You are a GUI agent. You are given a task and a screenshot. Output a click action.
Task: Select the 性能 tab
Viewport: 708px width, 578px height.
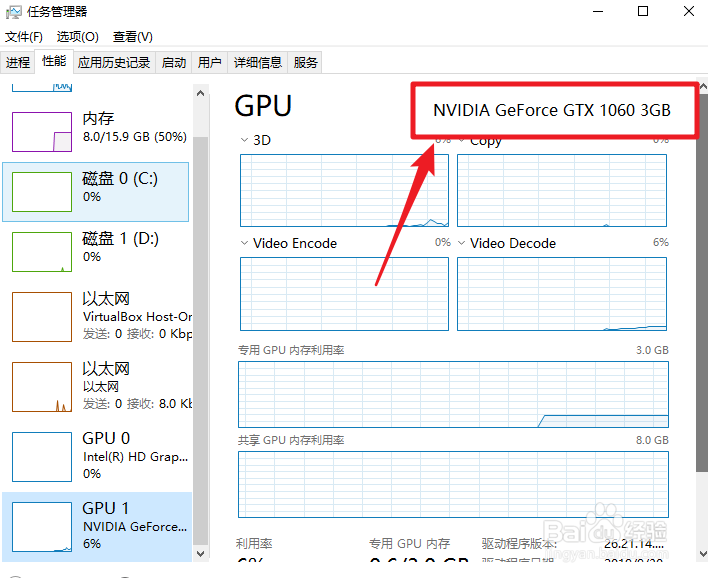54,61
